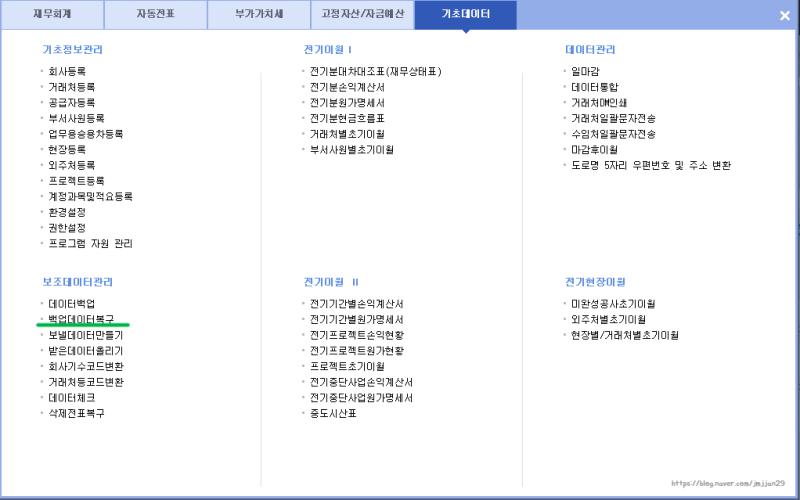
Task: Open 삭제전표복구
Action: (x=76, y=413)
